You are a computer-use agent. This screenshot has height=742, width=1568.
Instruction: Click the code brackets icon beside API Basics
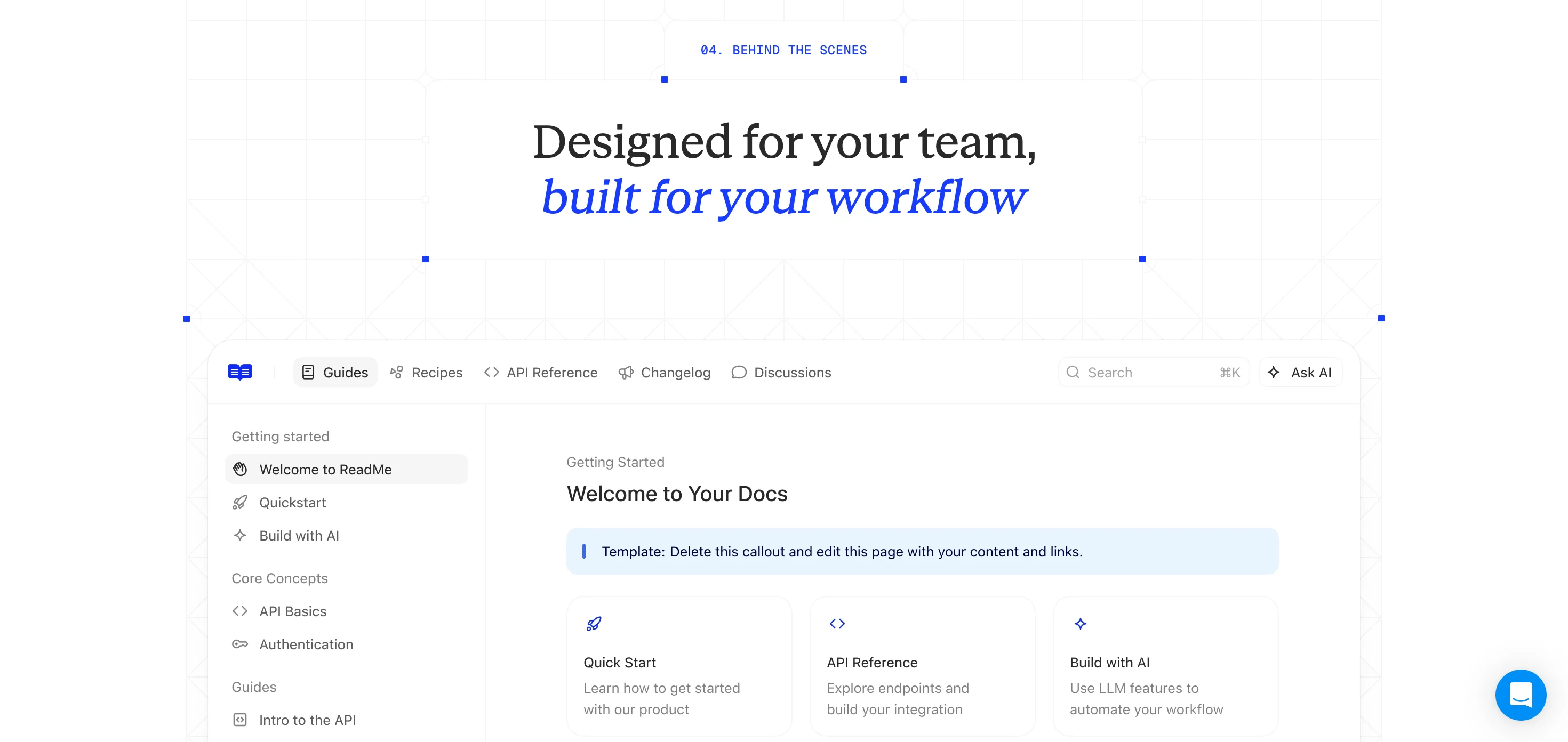240,611
